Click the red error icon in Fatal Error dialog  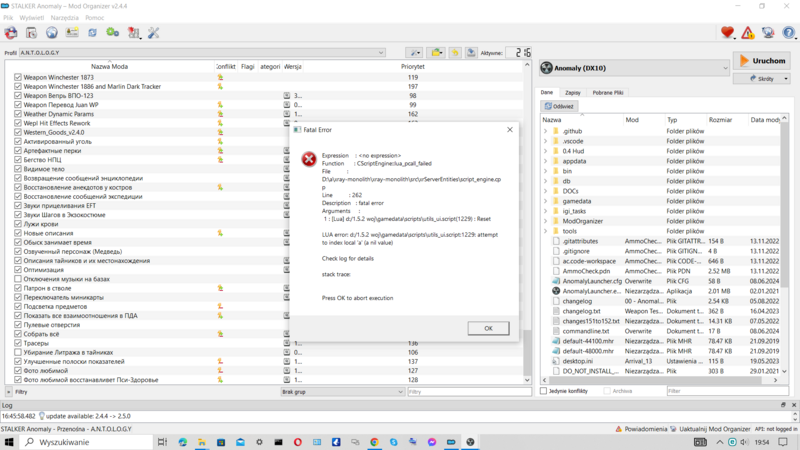(x=309, y=160)
